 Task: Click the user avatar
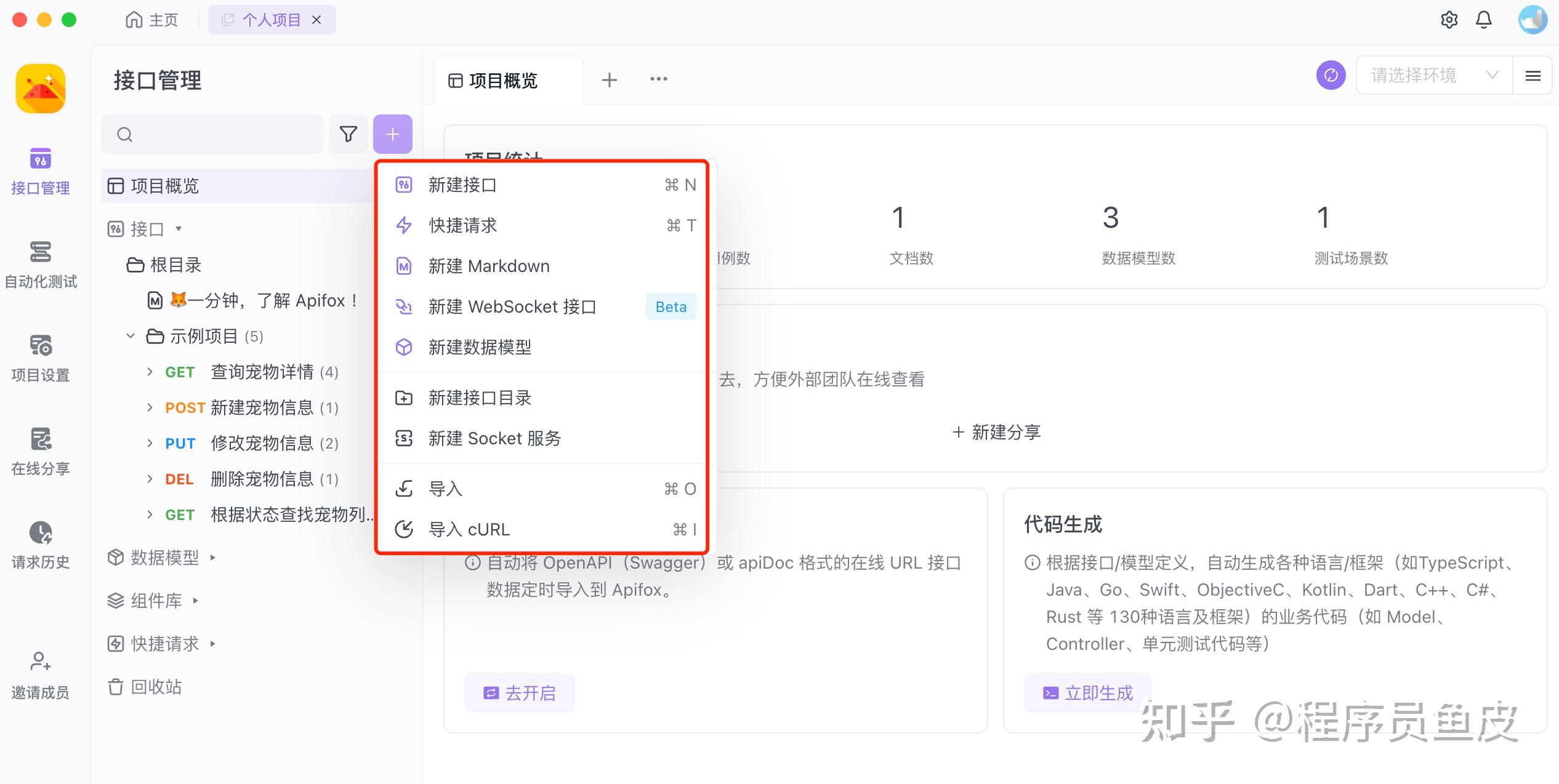coord(1533,20)
